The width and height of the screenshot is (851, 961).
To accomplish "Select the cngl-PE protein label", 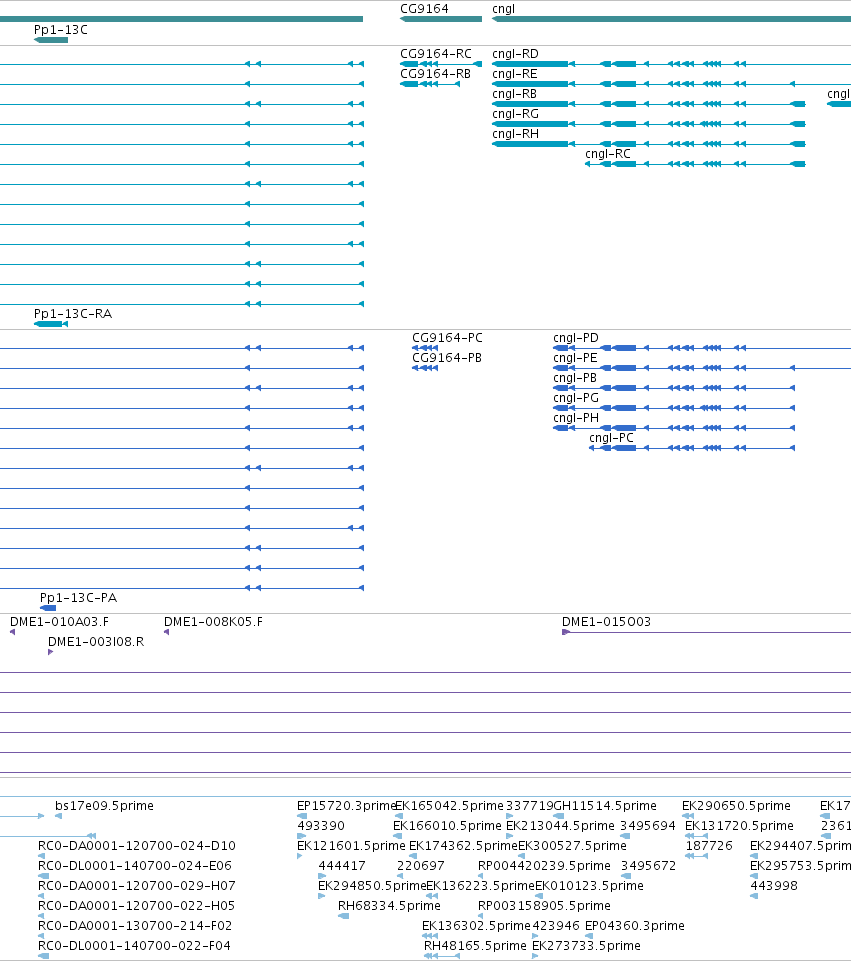I will pyautogui.click(x=575, y=358).
